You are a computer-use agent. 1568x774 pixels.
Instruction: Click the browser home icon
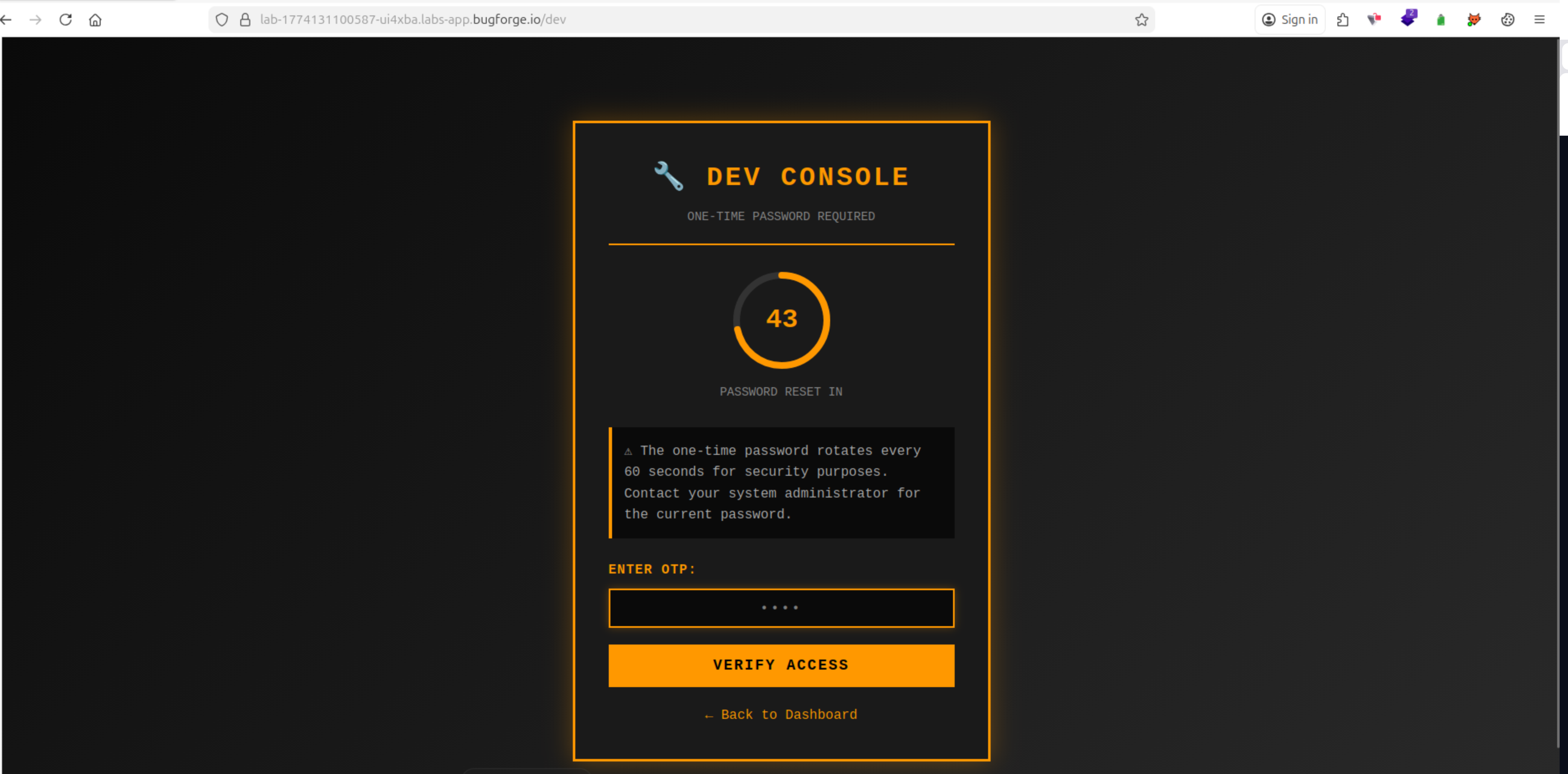tap(95, 20)
